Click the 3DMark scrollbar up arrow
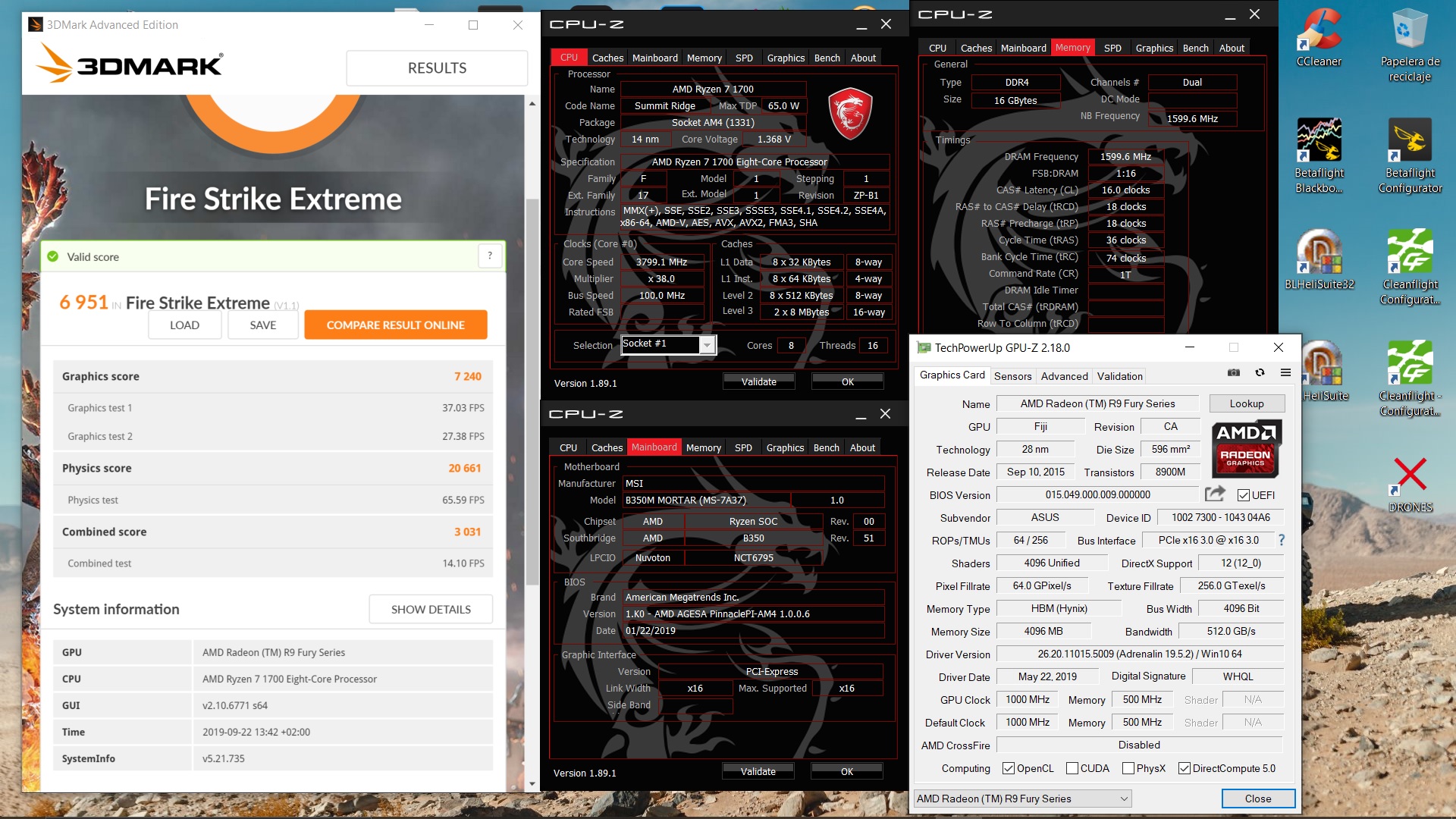 click(x=532, y=103)
